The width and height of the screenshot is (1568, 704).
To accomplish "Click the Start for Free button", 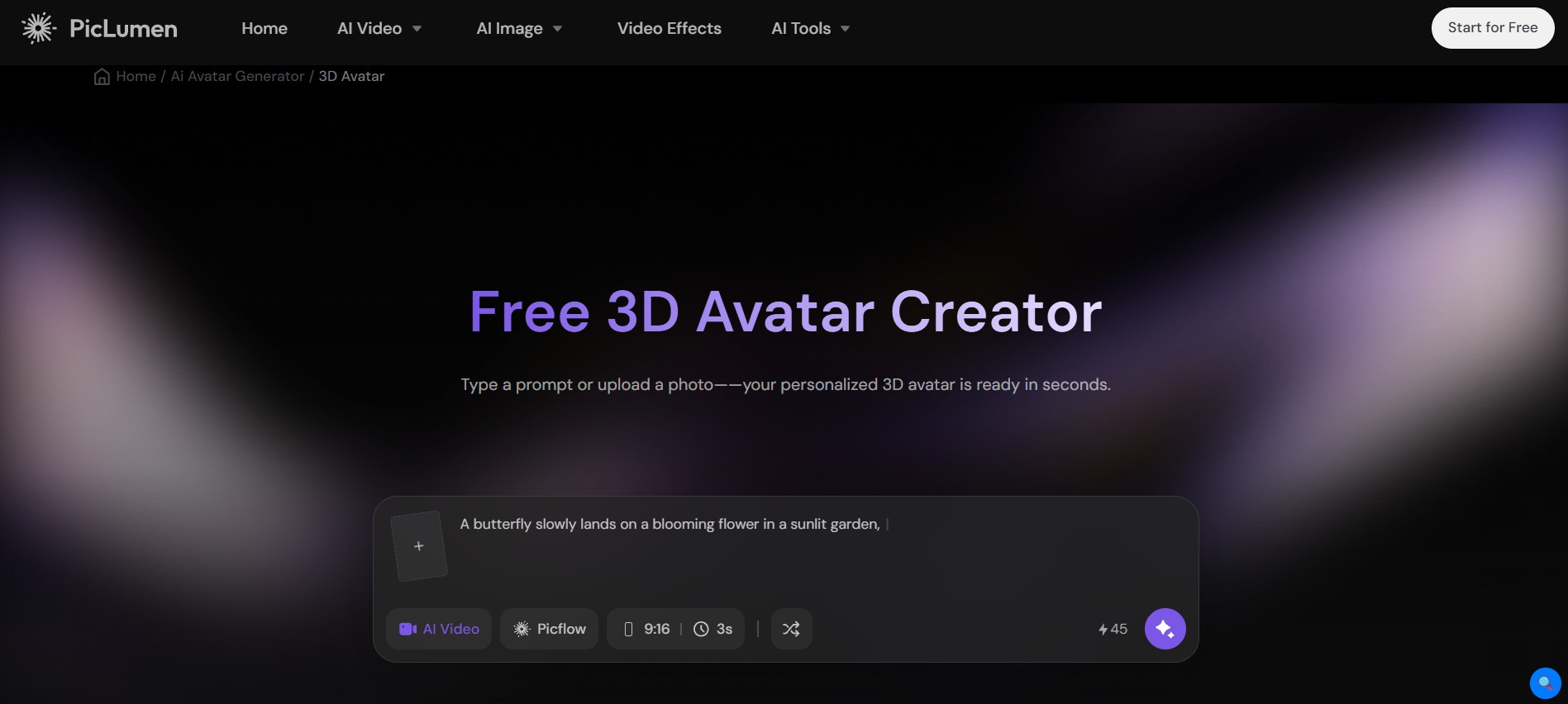I will (1493, 28).
